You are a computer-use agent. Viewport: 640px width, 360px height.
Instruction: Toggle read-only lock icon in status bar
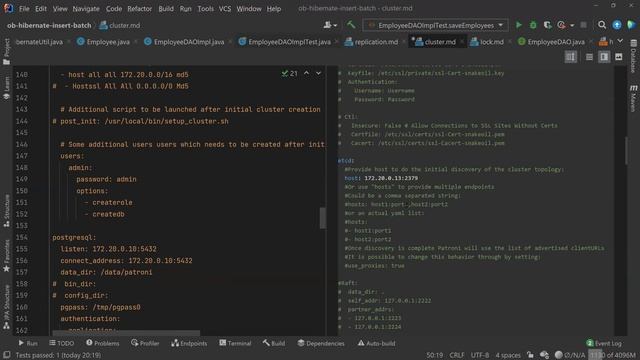530,355
